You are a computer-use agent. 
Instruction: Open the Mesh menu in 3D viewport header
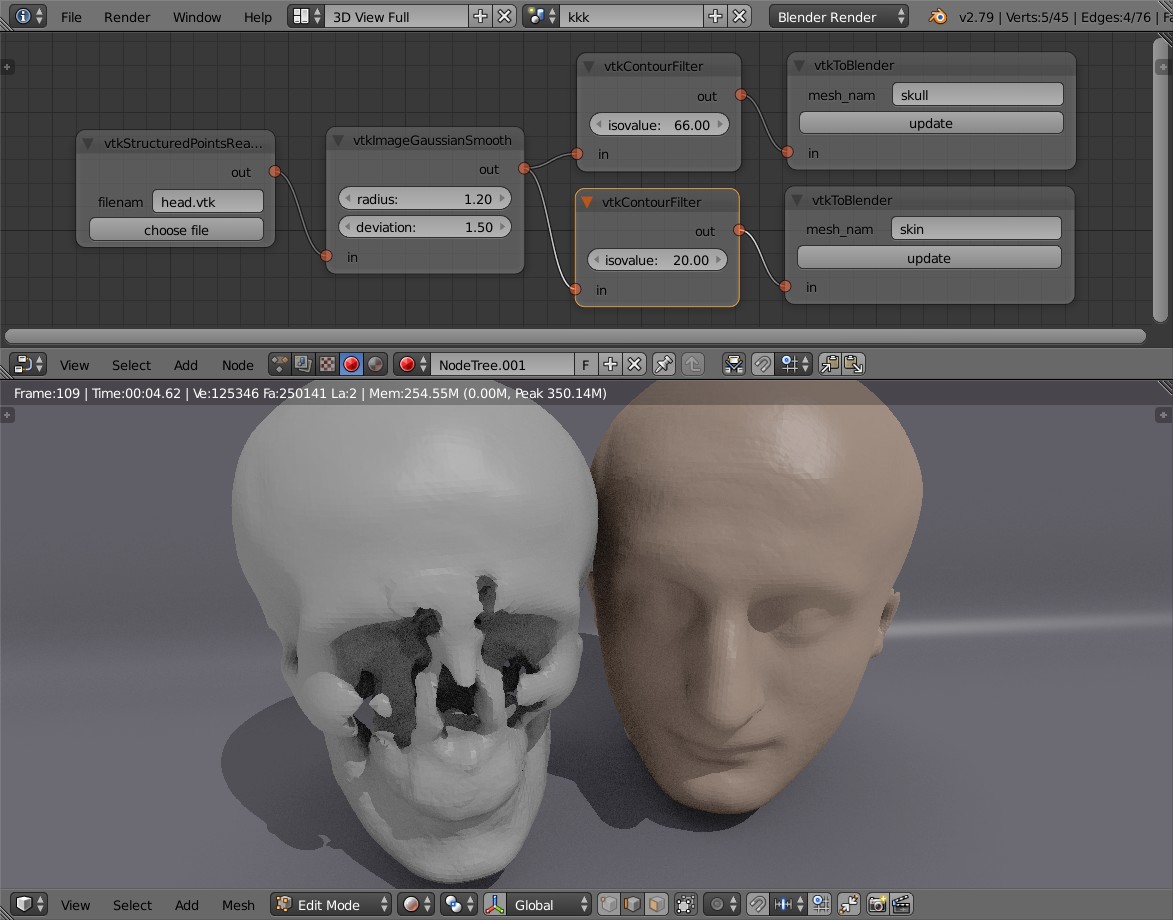click(x=238, y=905)
